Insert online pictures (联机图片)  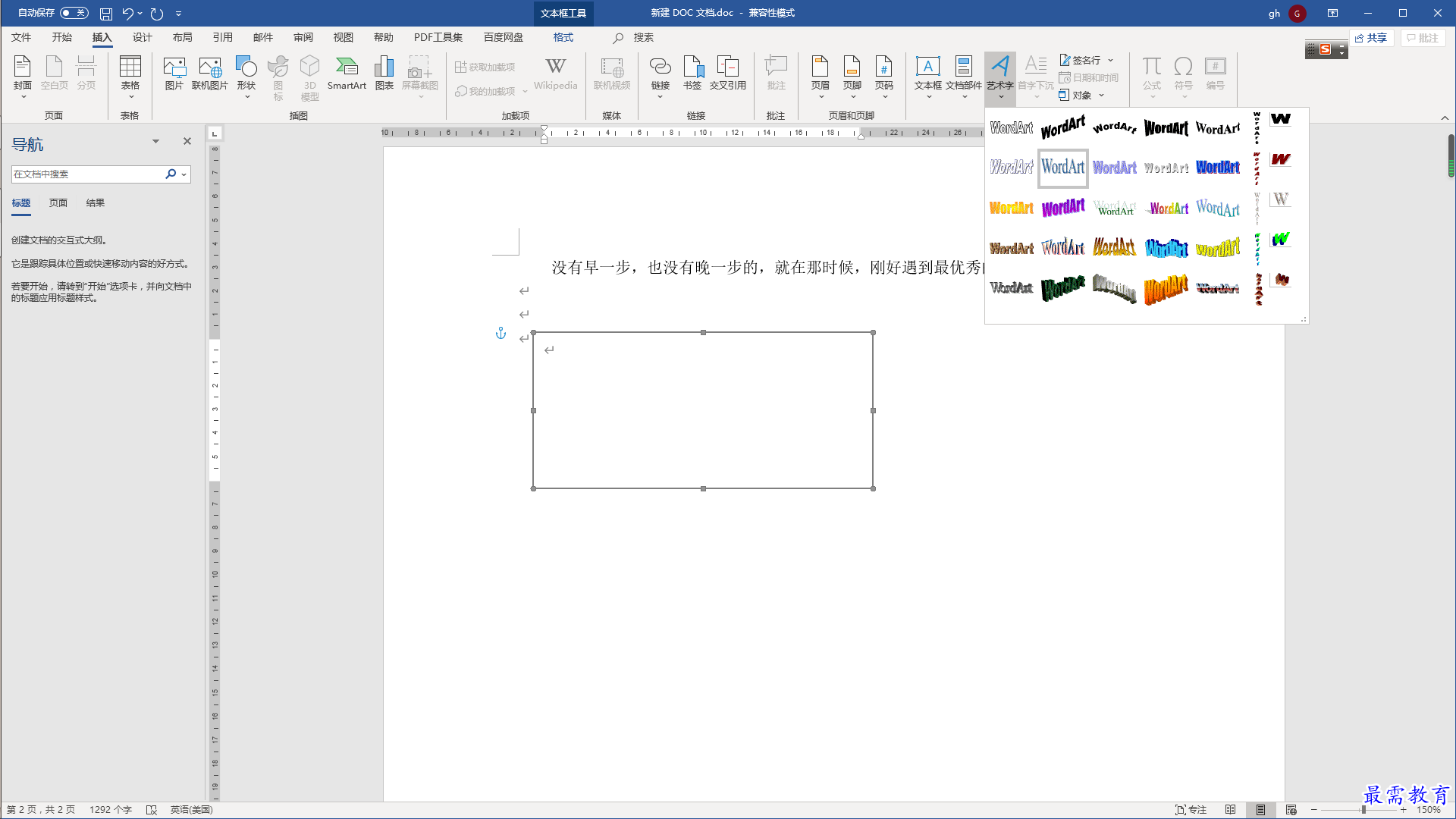point(210,74)
